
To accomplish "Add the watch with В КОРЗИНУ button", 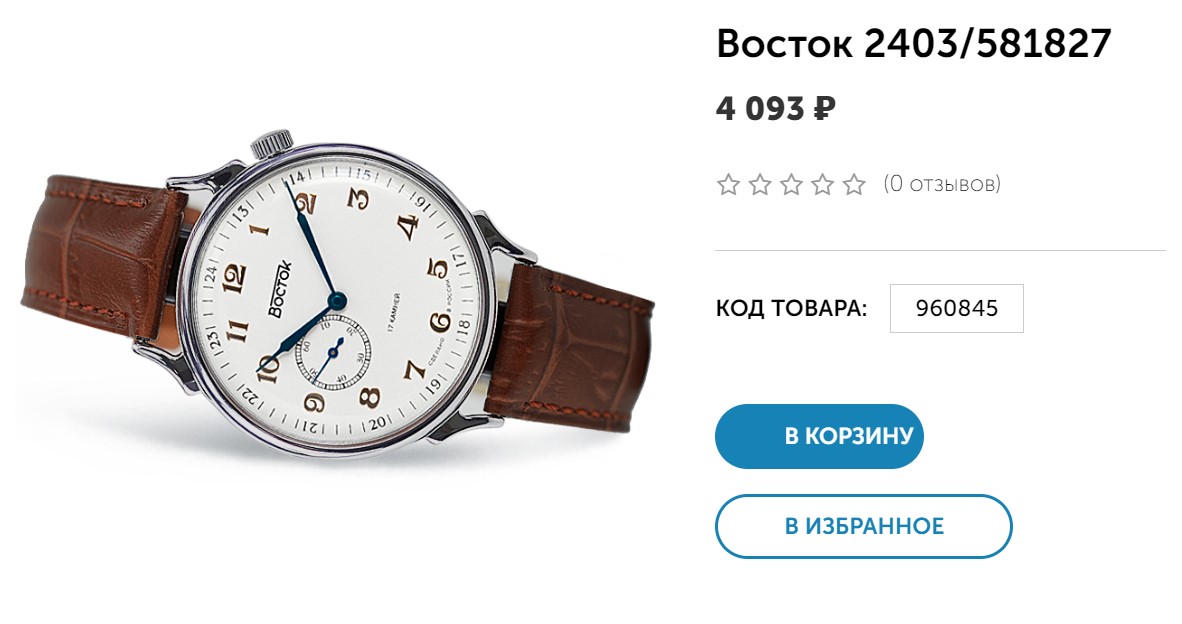I will 819,436.
